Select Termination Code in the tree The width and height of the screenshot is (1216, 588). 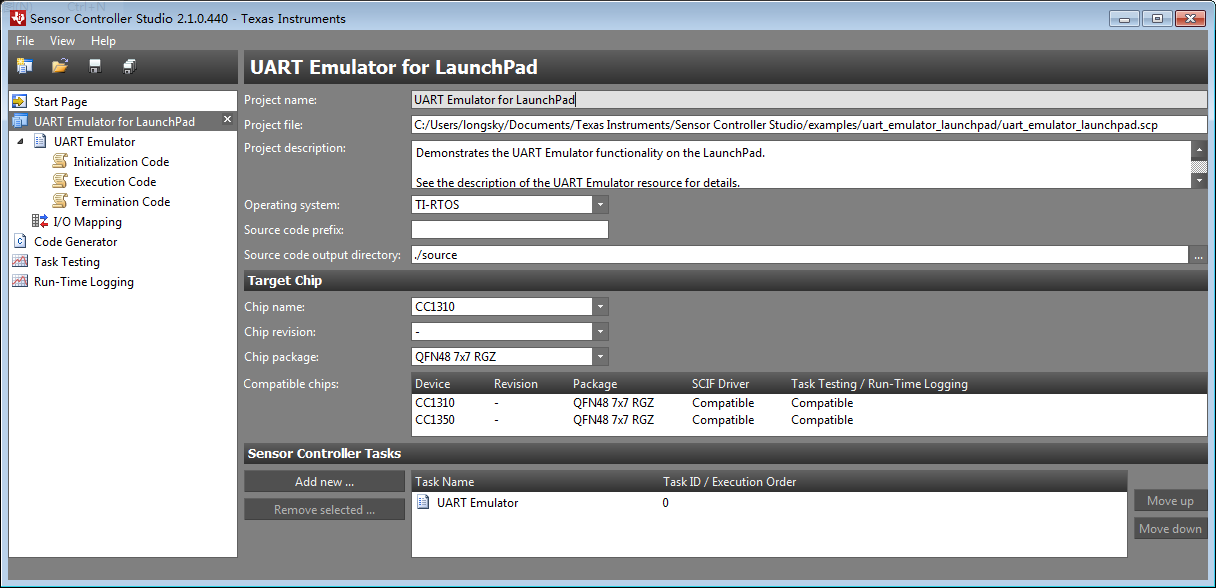122,202
